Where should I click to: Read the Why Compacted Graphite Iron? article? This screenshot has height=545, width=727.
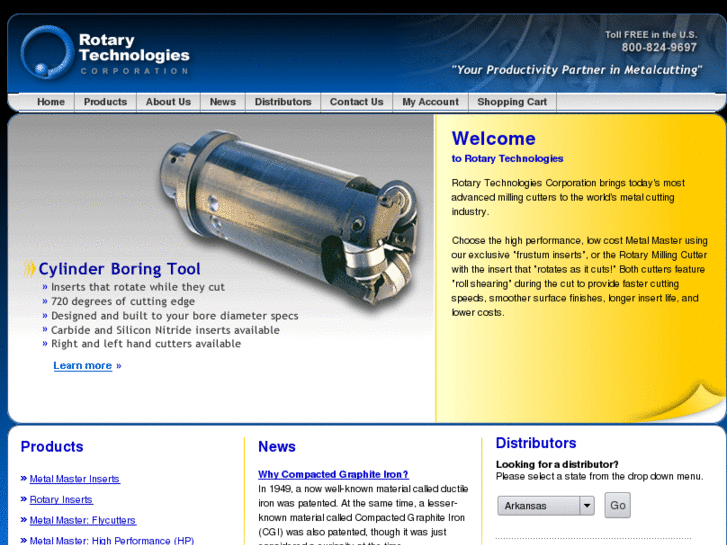coord(333,474)
